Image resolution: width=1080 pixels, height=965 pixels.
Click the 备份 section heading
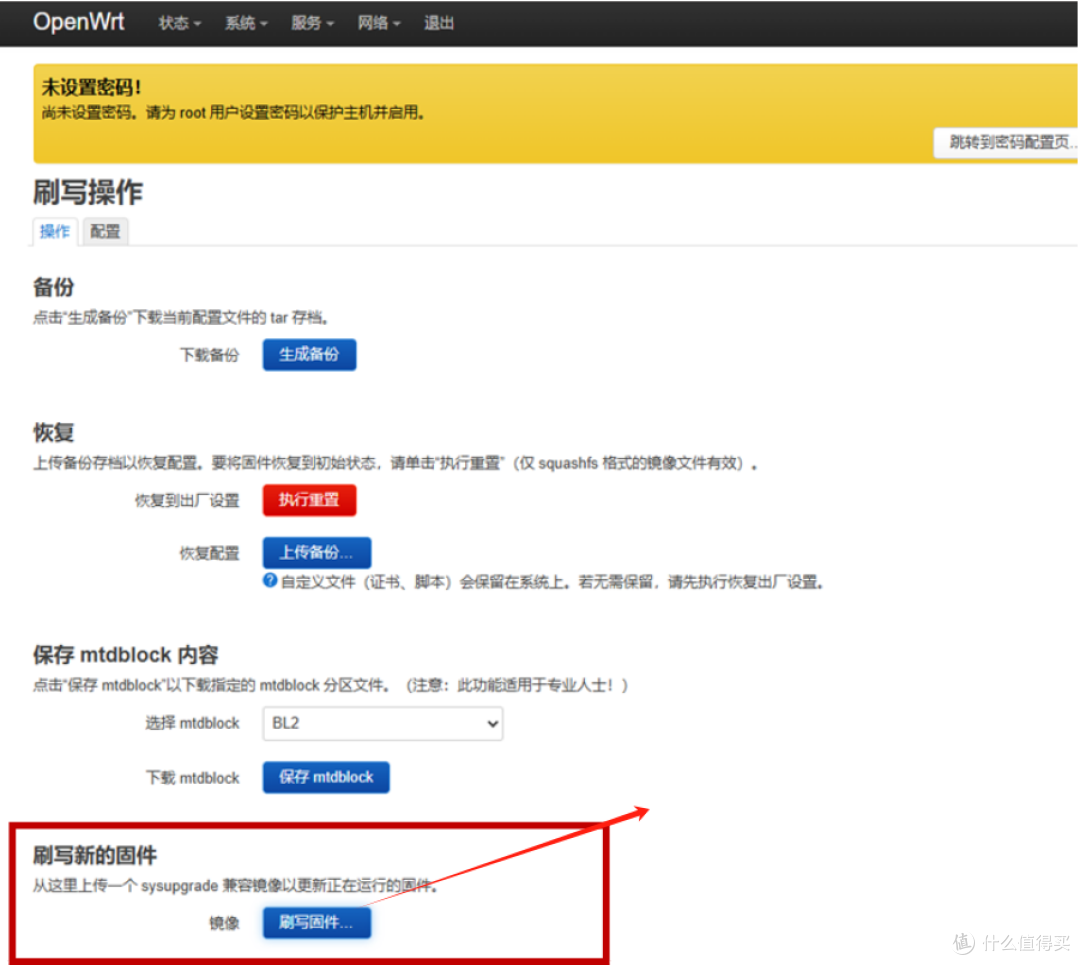coord(54,287)
